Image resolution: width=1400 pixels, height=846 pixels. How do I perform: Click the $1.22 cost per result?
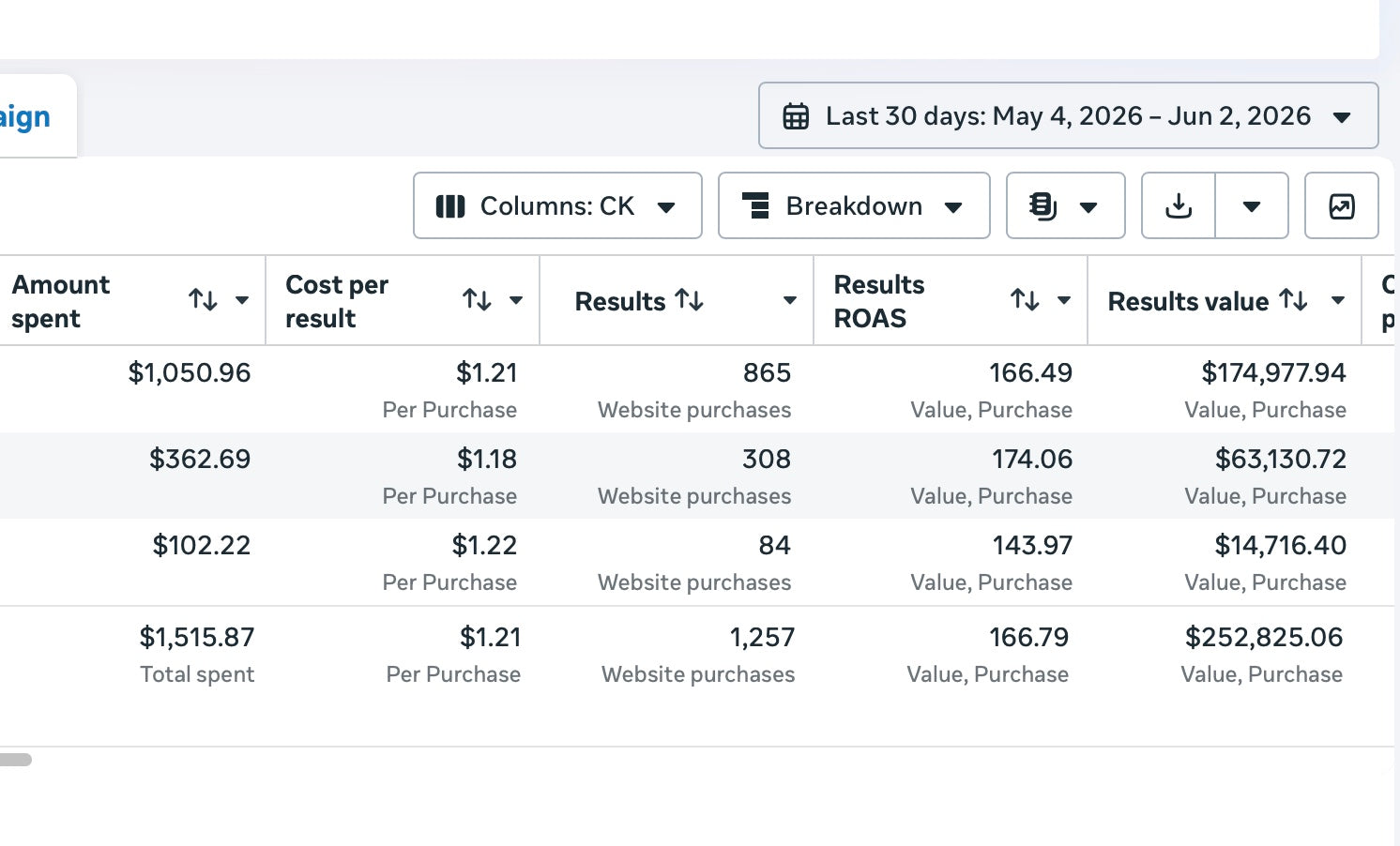click(x=484, y=545)
